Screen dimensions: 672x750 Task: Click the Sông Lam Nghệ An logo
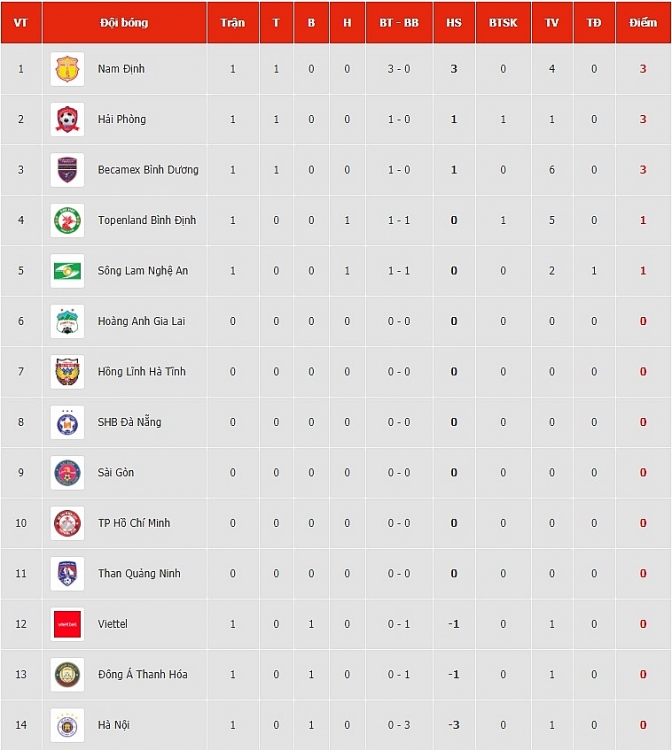[x=67, y=271]
